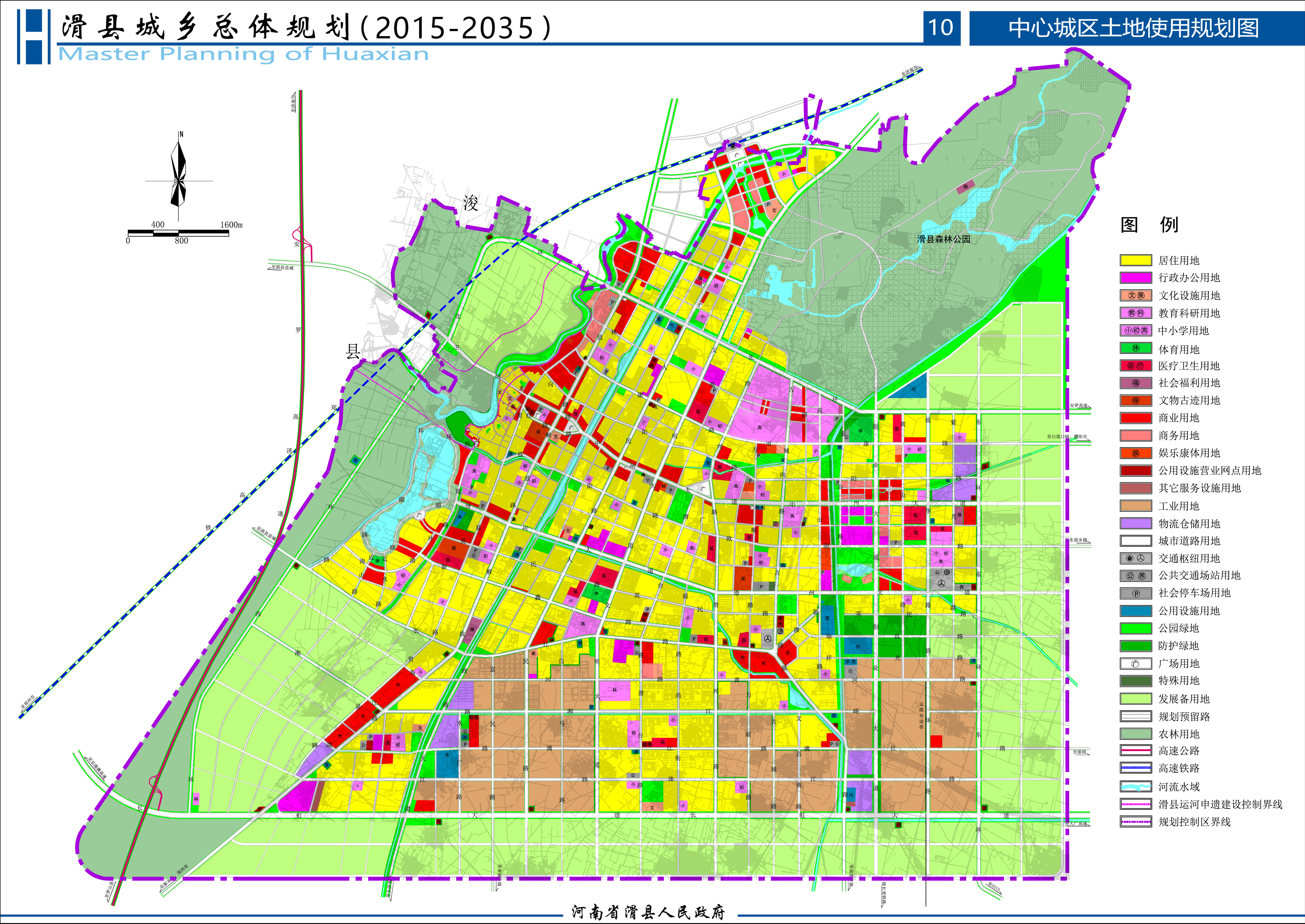Image resolution: width=1305 pixels, height=924 pixels.
Task: Click the brown 工业用地 legend swatch
Action: (x=1136, y=506)
